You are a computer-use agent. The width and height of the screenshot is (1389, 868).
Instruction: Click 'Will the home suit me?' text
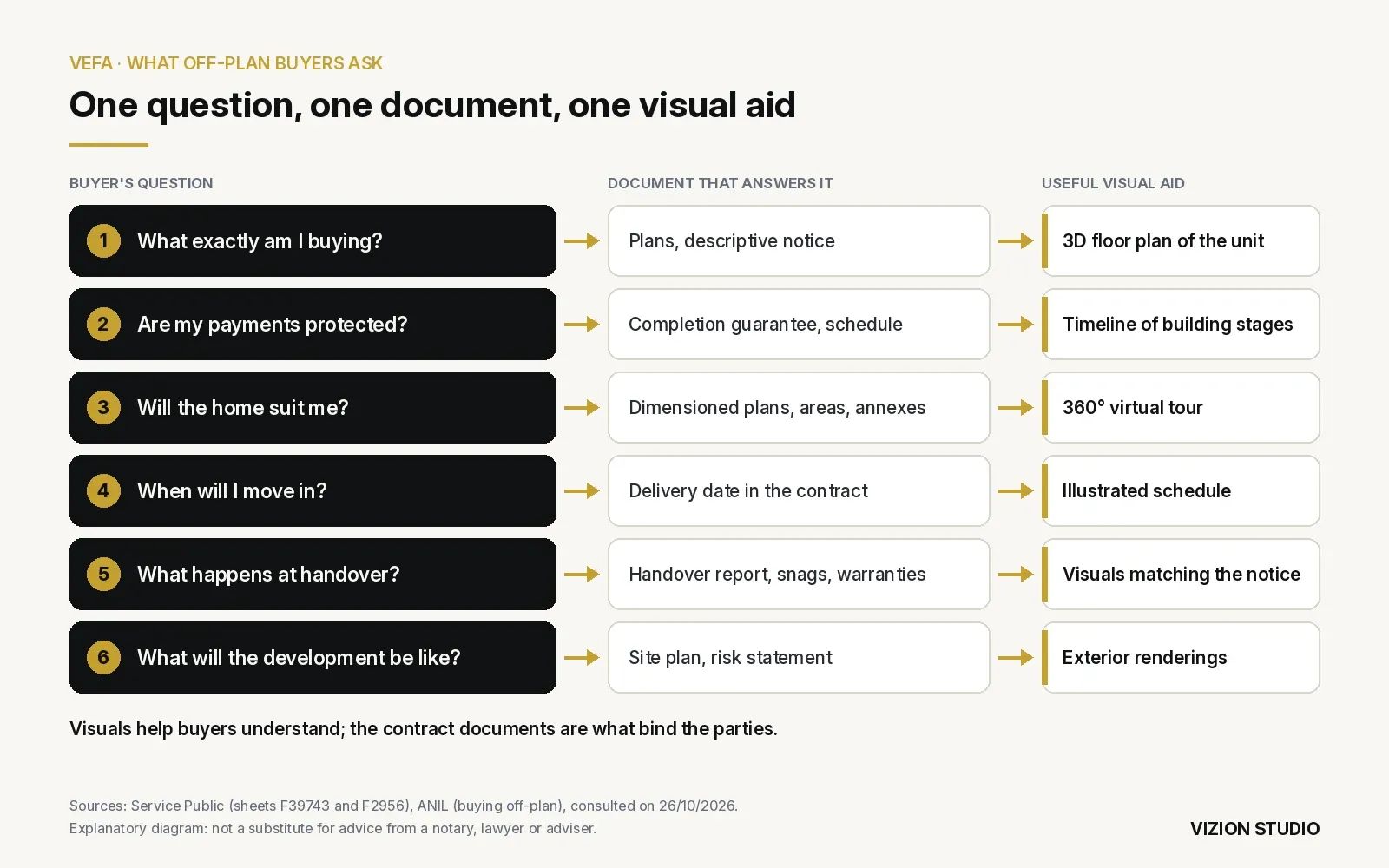[x=243, y=407]
